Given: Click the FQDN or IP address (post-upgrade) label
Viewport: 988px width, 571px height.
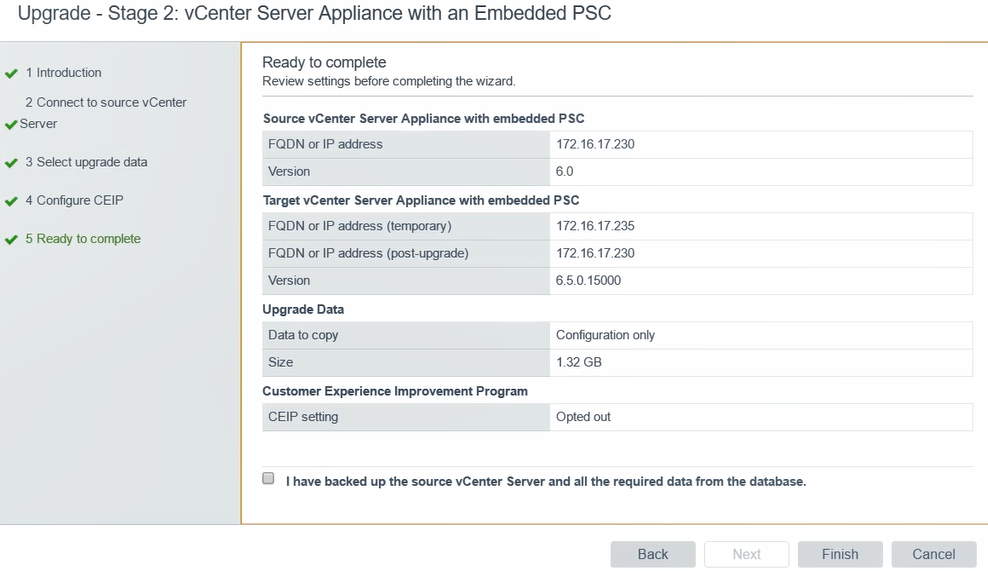Looking at the screenshot, I should click(368, 253).
